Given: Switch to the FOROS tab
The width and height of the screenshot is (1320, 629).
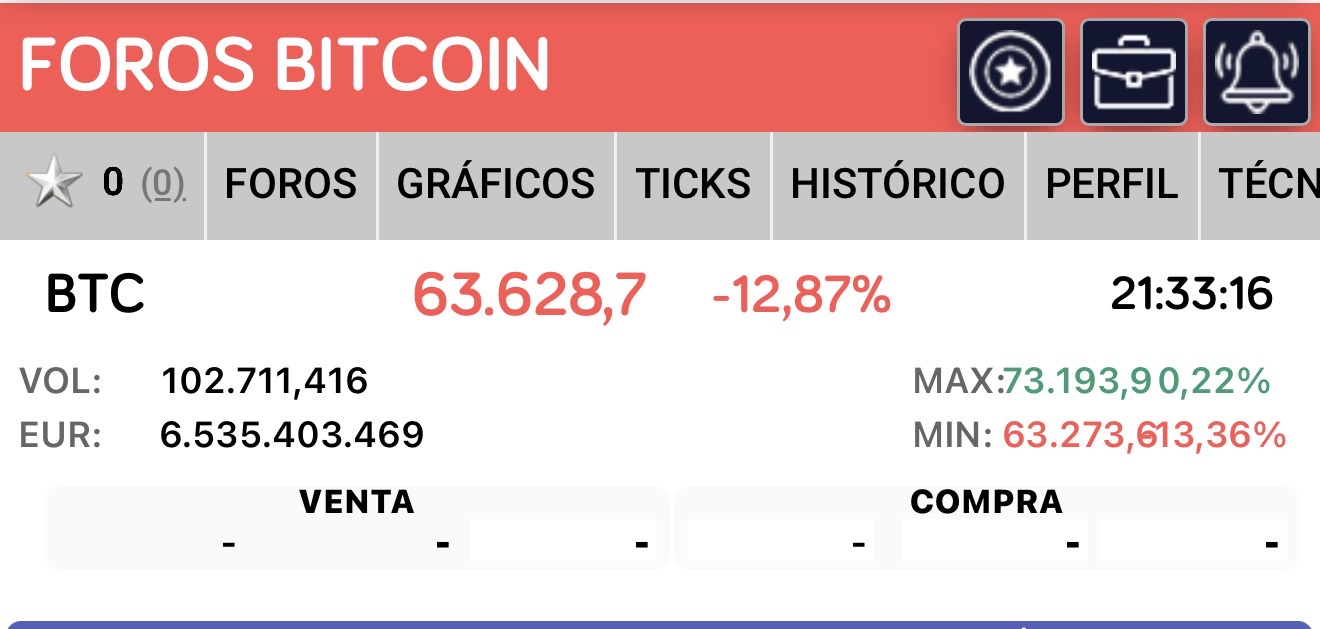Looking at the screenshot, I should 291,185.
